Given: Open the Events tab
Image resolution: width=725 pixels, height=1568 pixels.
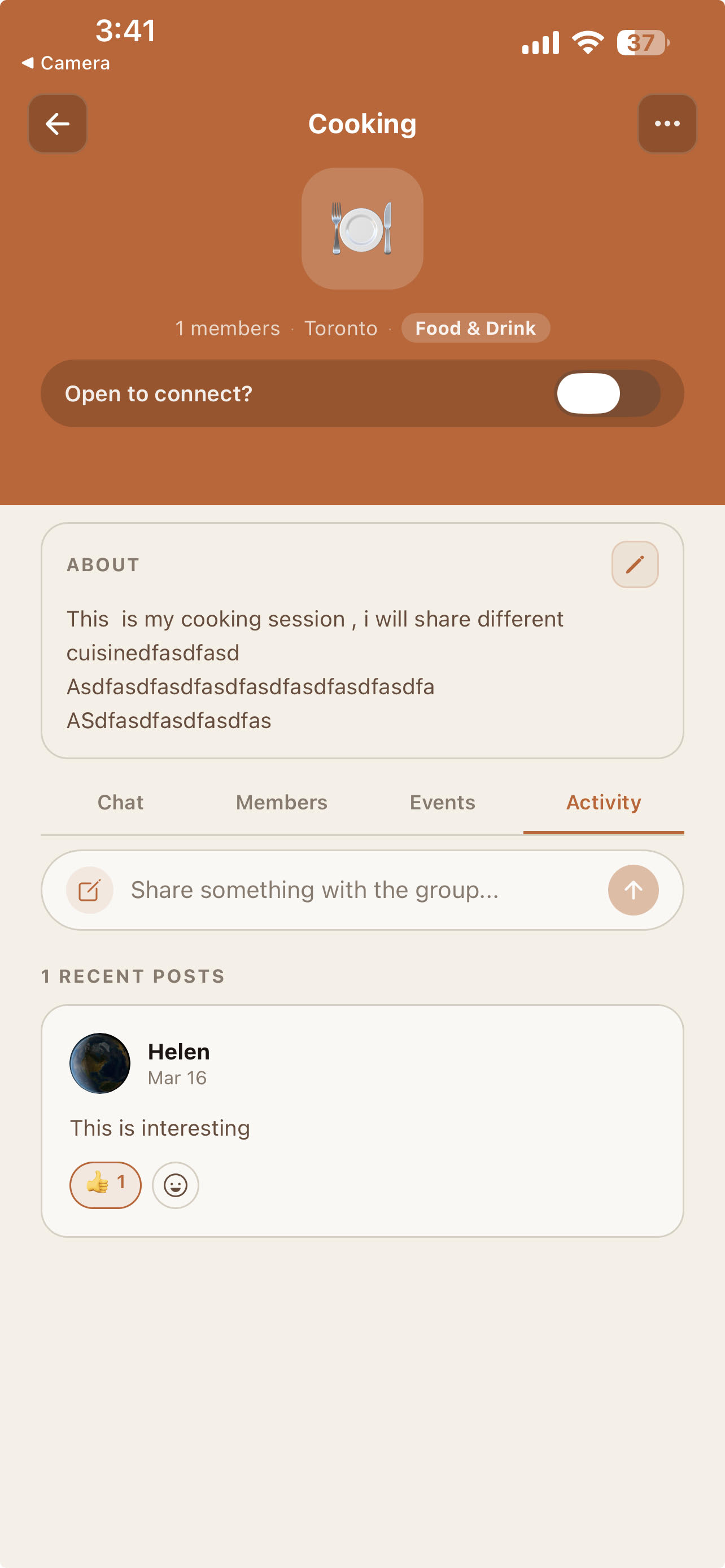Looking at the screenshot, I should point(443,802).
